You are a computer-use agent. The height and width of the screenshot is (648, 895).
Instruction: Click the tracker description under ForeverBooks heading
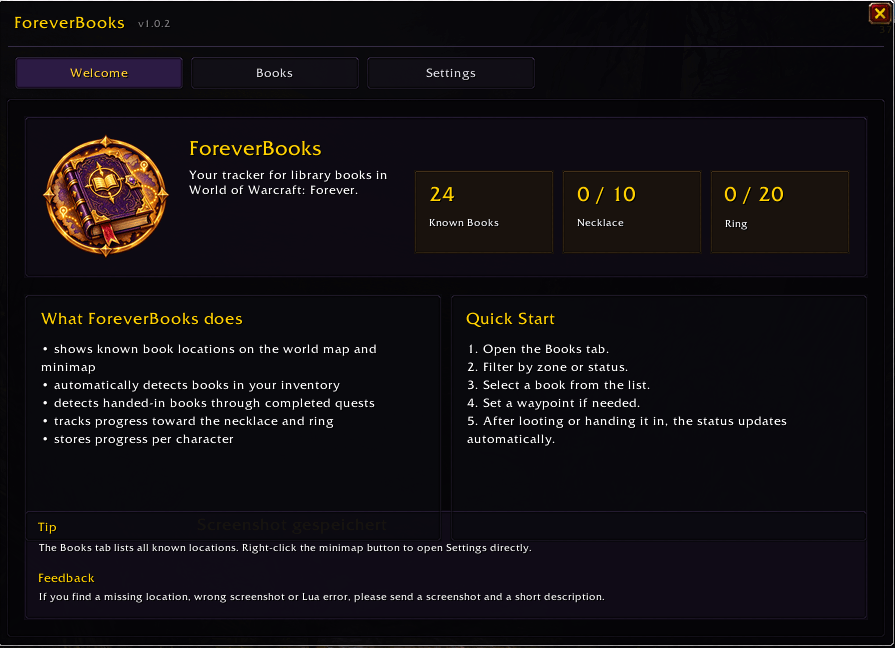pyautogui.click(x=288, y=183)
